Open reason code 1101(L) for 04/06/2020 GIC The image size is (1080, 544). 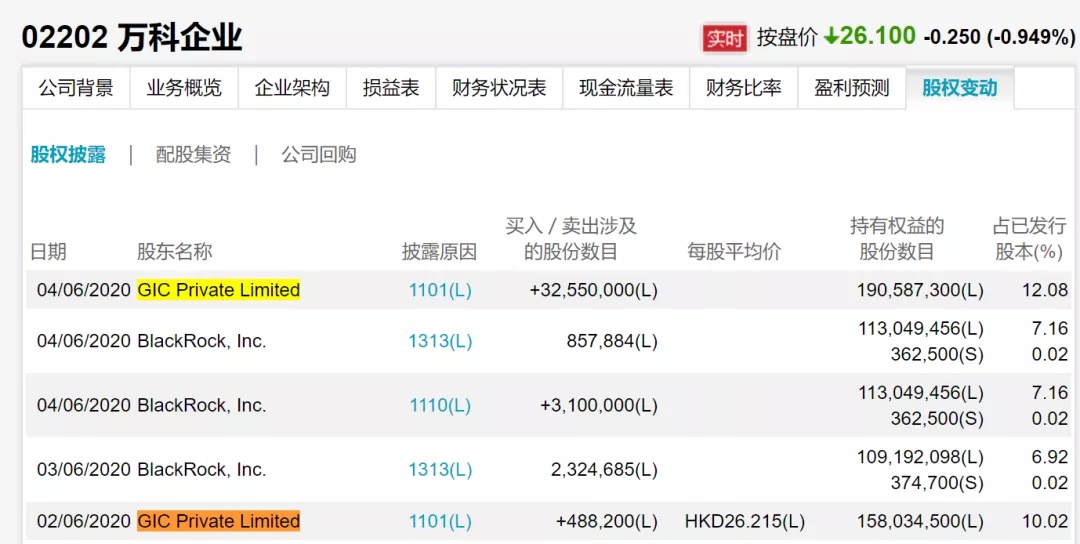440,290
